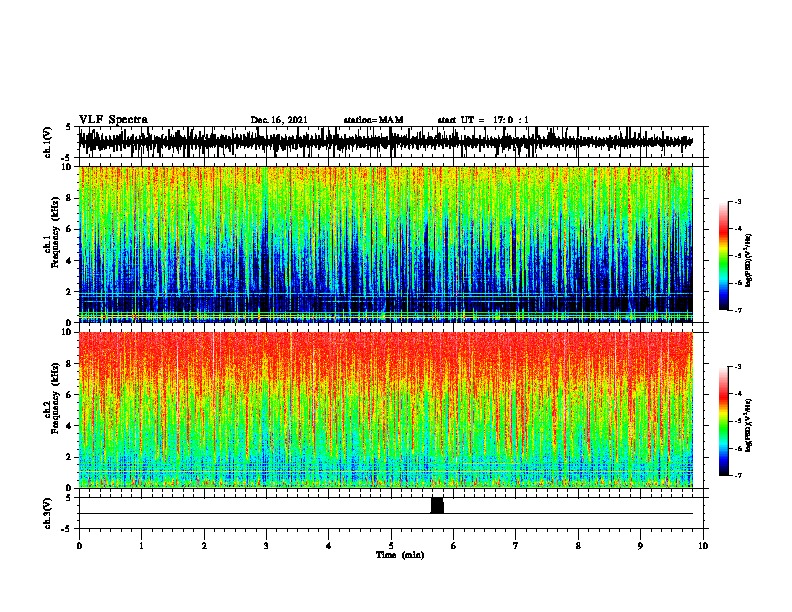Viewport: 792px width, 612px height.
Task: Click the "Time (min)" axis title
Action: click(400, 555)
